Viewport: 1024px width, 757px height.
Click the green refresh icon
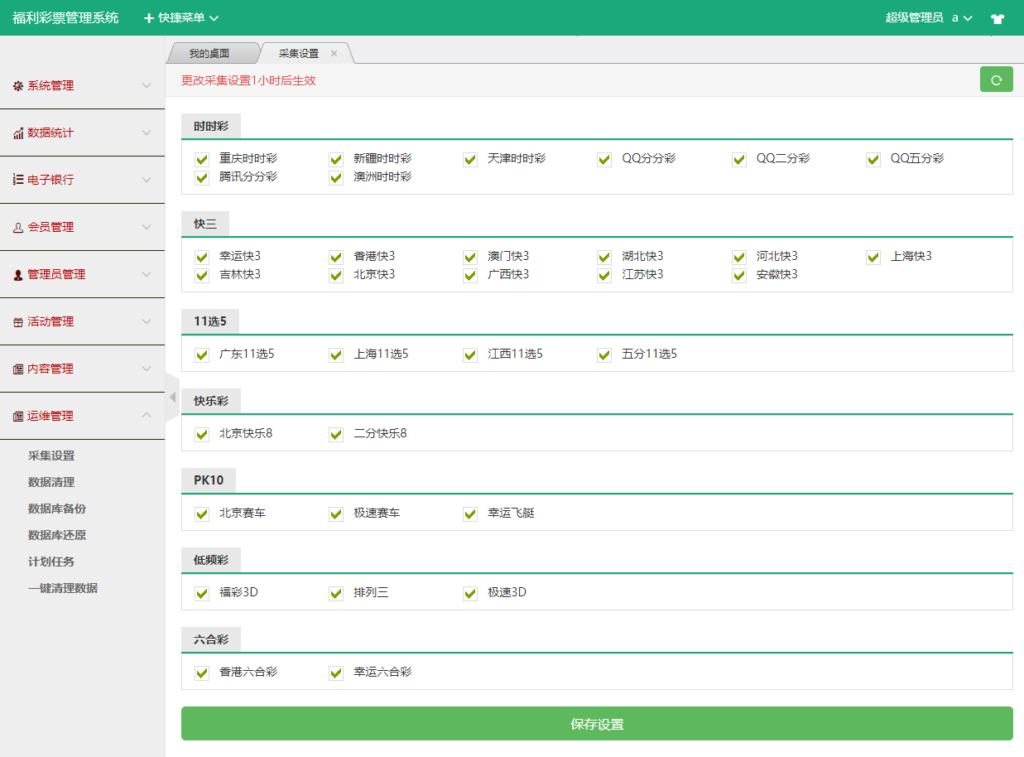point(996,78)
